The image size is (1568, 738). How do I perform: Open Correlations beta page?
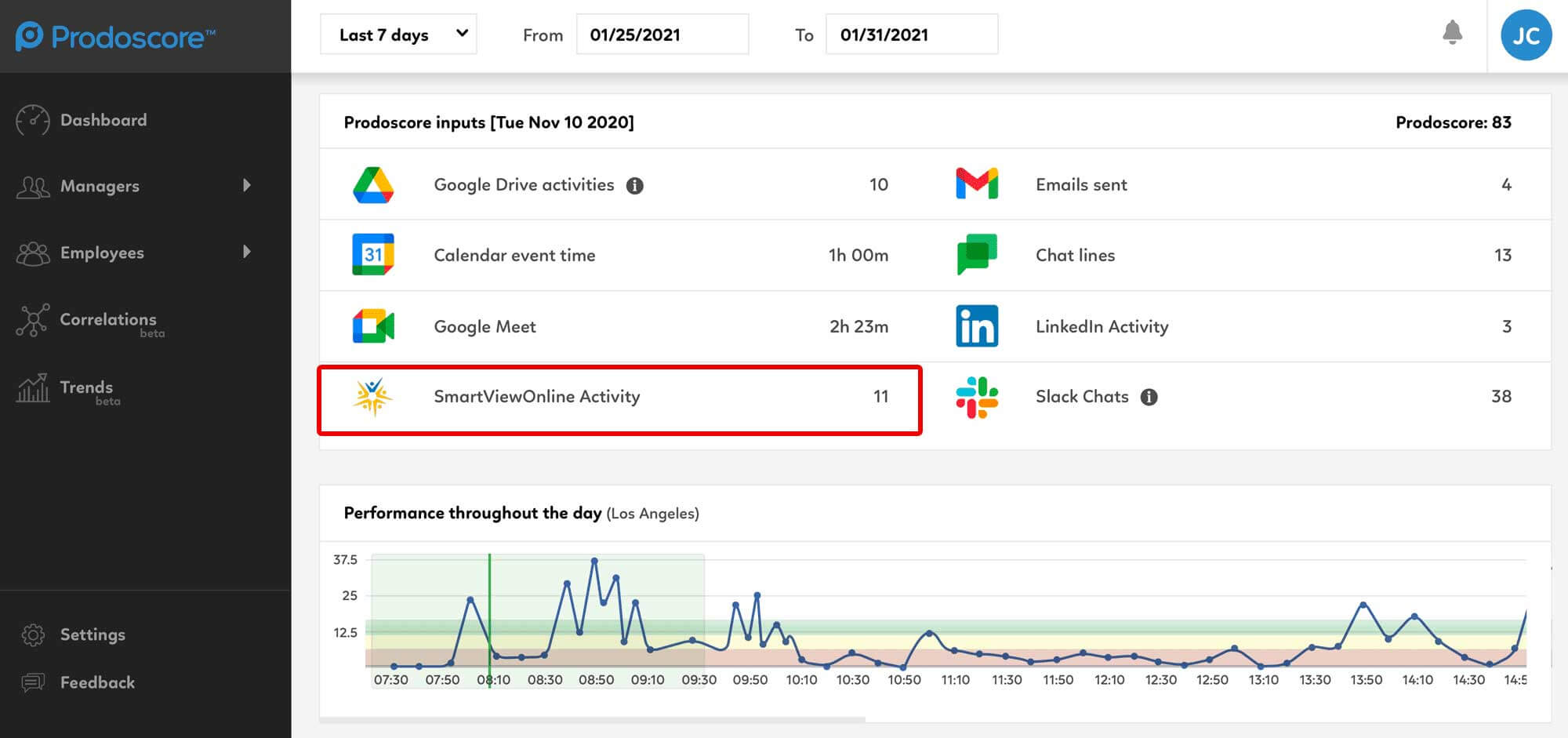tap(108, 319)
